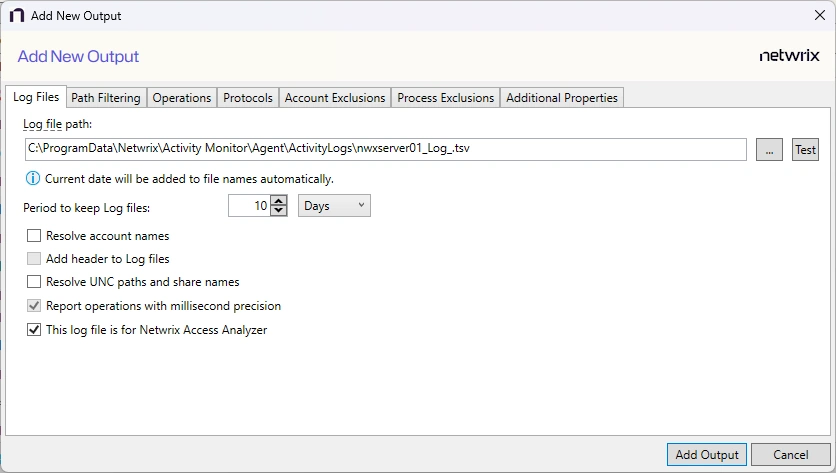Click the Add Output button

706,454
